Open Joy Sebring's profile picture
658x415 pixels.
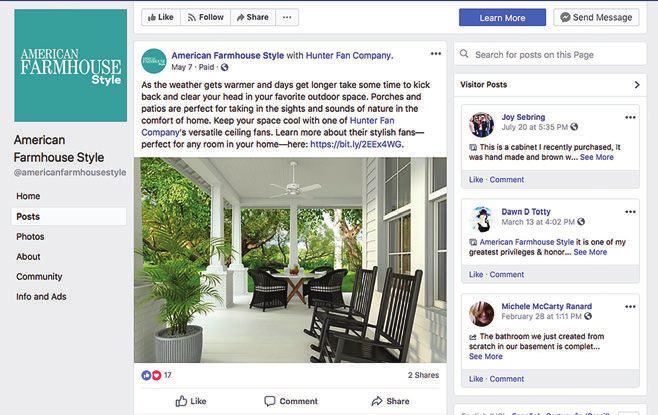pos(481,125)
